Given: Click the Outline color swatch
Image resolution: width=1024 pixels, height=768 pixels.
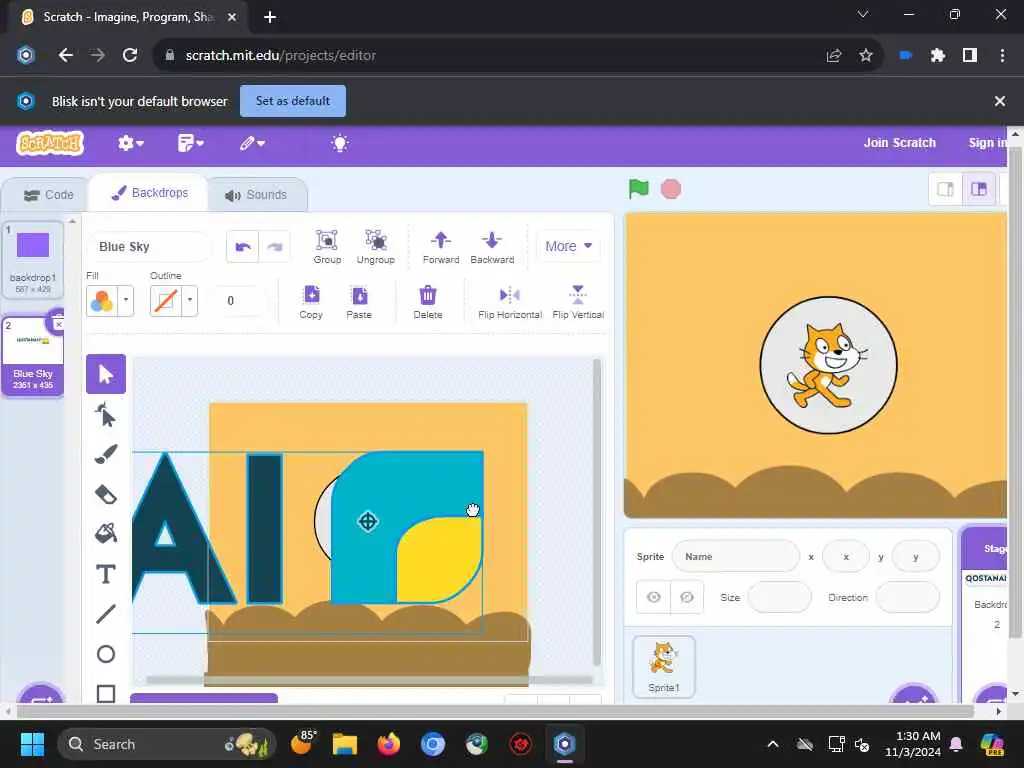Looking at the screenshot, I should click(x=166, y=301).
